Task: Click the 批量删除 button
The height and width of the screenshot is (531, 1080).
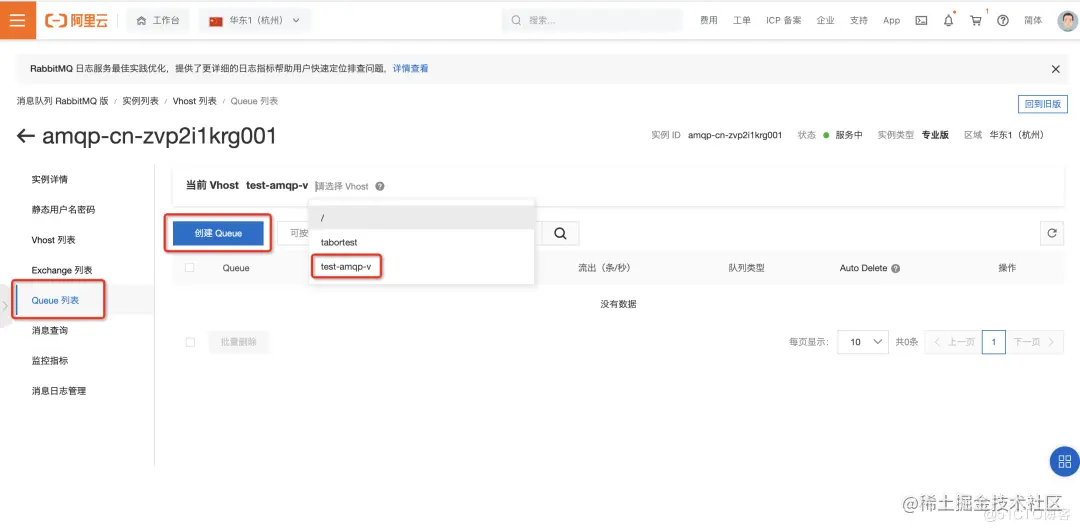Action: pyautogui.click(x=238, y=342)
